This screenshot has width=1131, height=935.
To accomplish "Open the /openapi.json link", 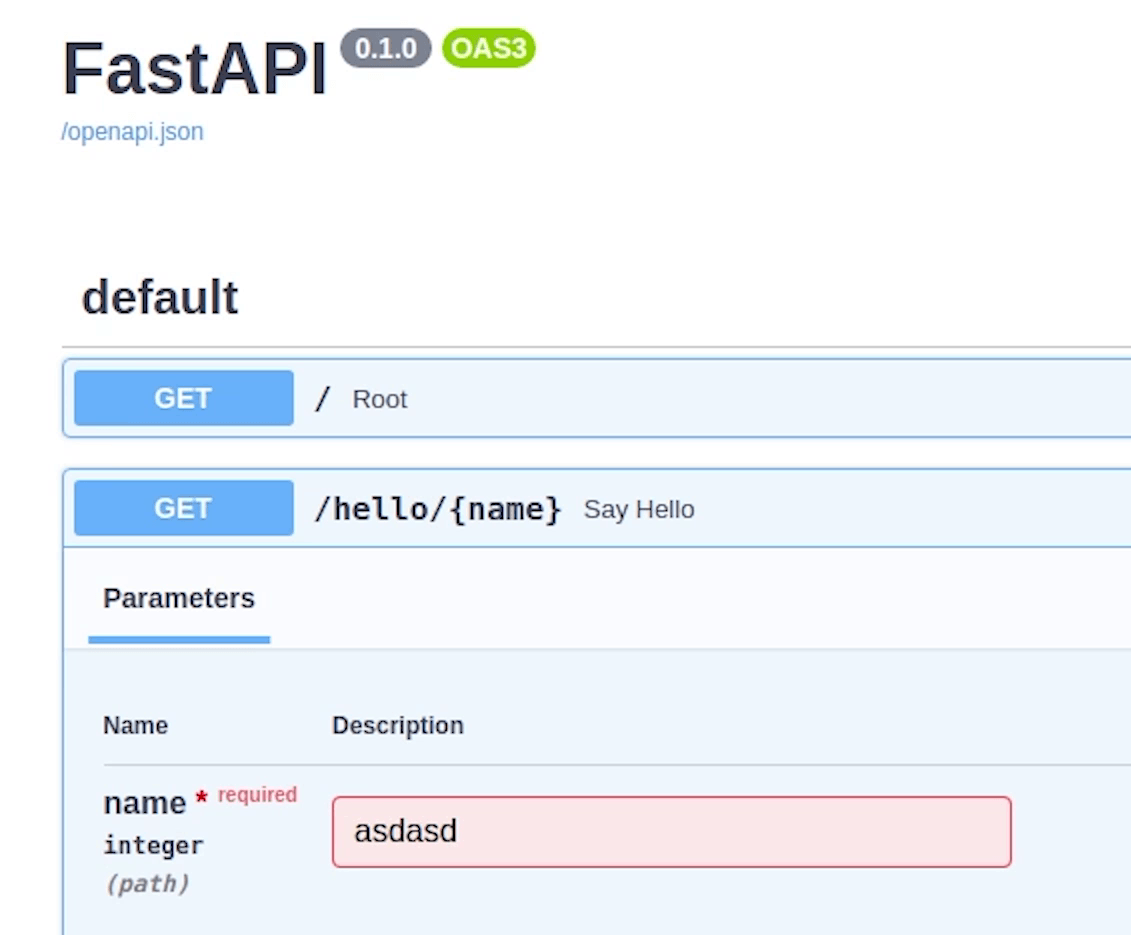I will (x=132, y=132).
